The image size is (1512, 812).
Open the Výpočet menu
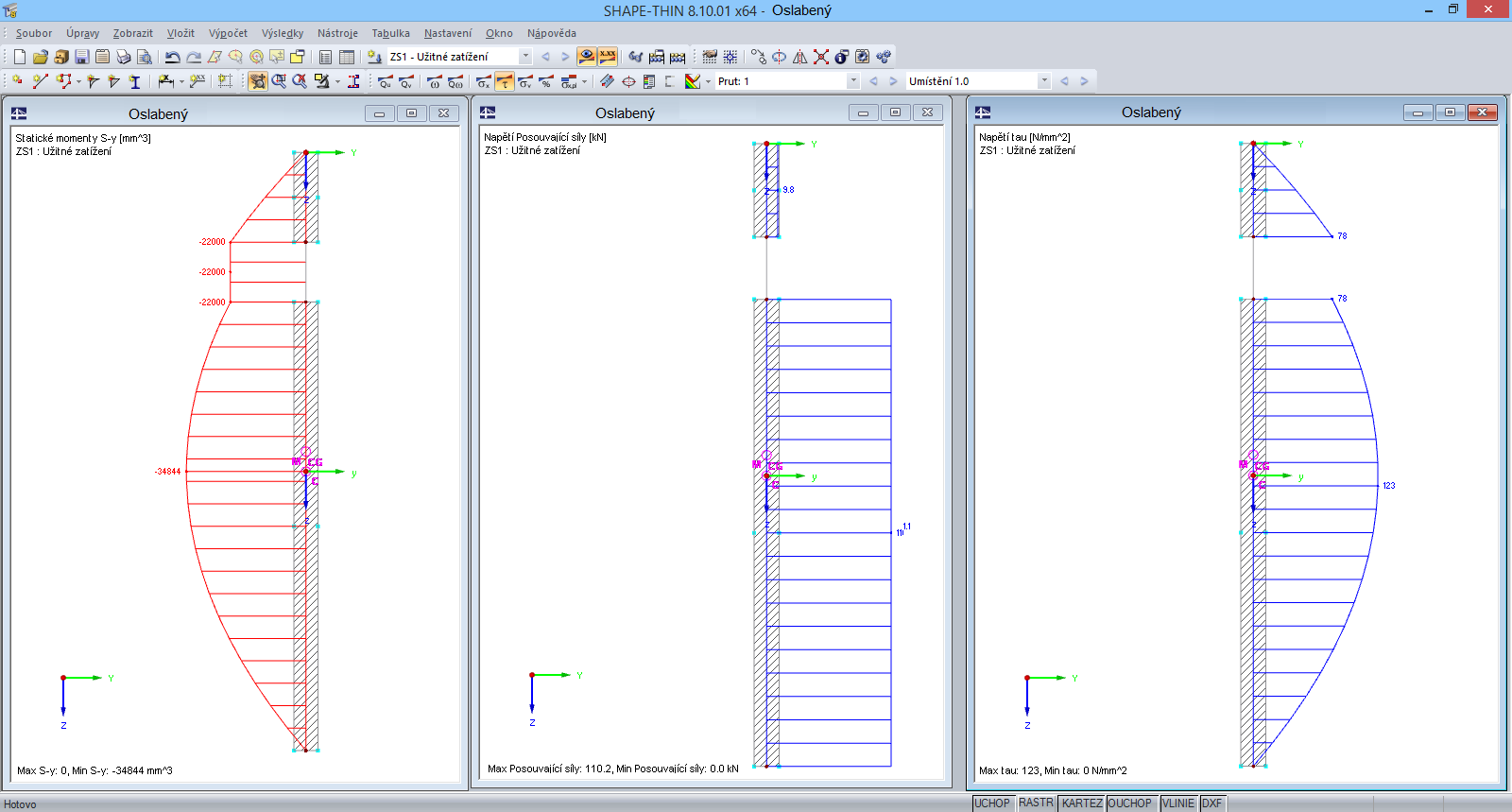click(228, 33)
